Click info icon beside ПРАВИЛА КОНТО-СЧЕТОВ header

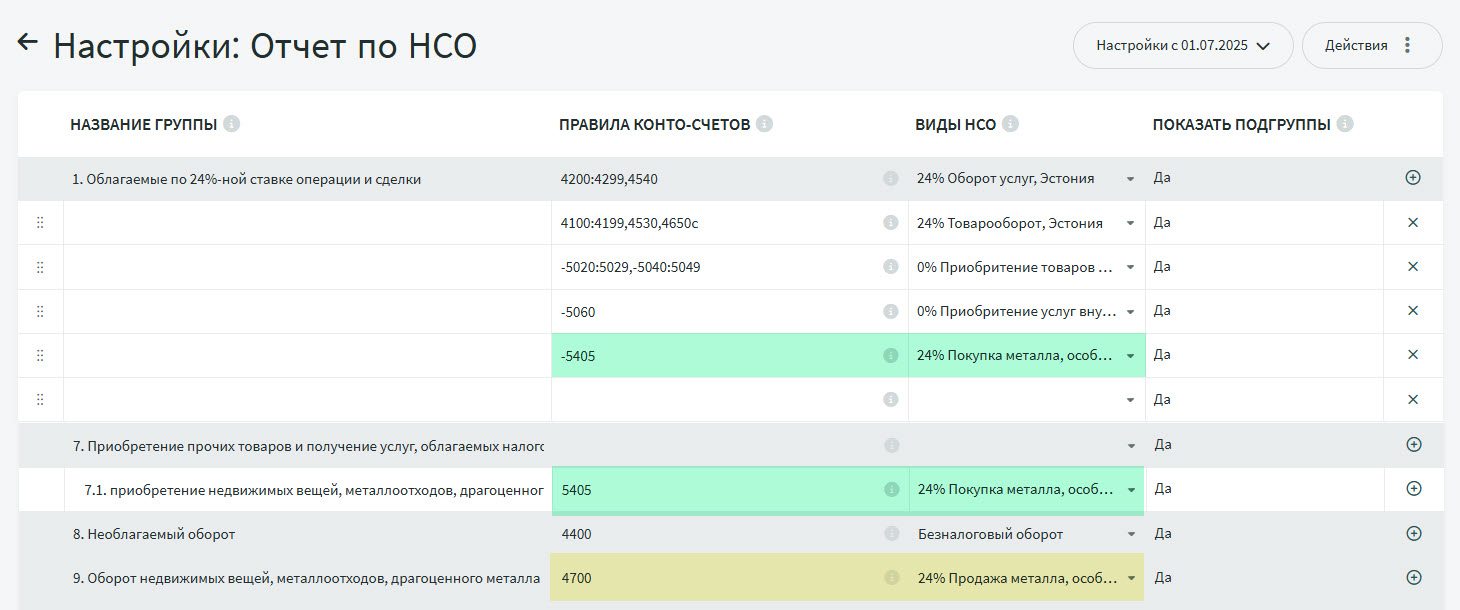pyautogui.click(x=765, y=124)
